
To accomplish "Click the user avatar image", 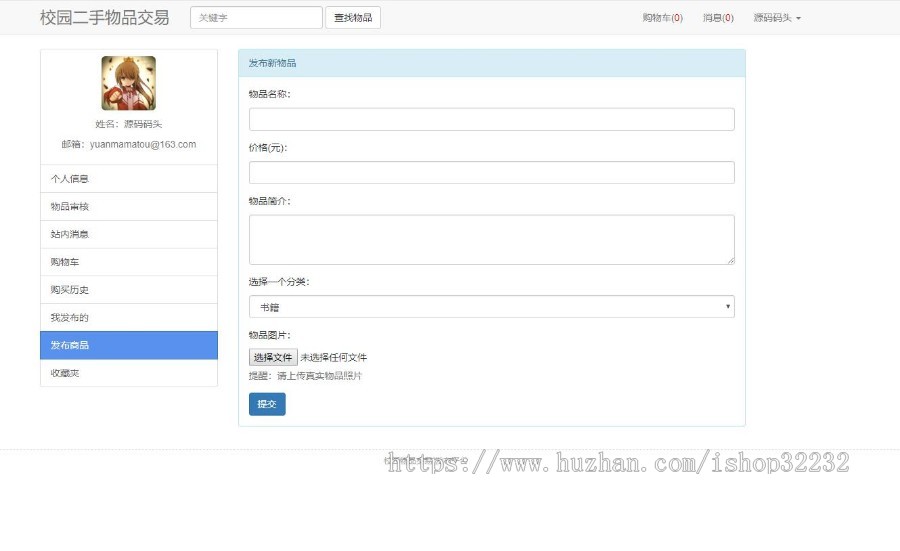I will click(129, 83).
